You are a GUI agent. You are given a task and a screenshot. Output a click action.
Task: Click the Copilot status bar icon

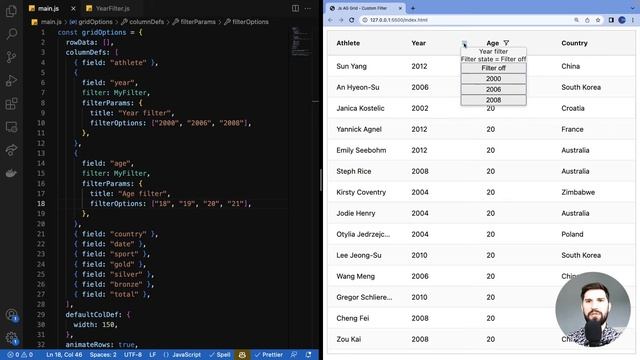[x=242, y=355]
